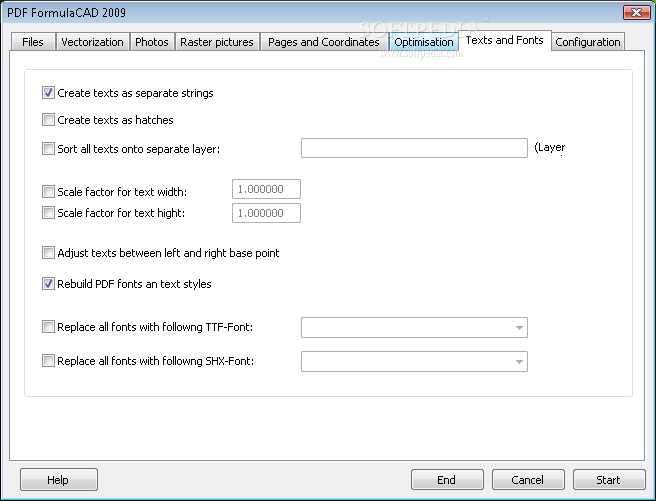Select the Texts and Fonts tab
Screen dimensions: 656x501
505,40
